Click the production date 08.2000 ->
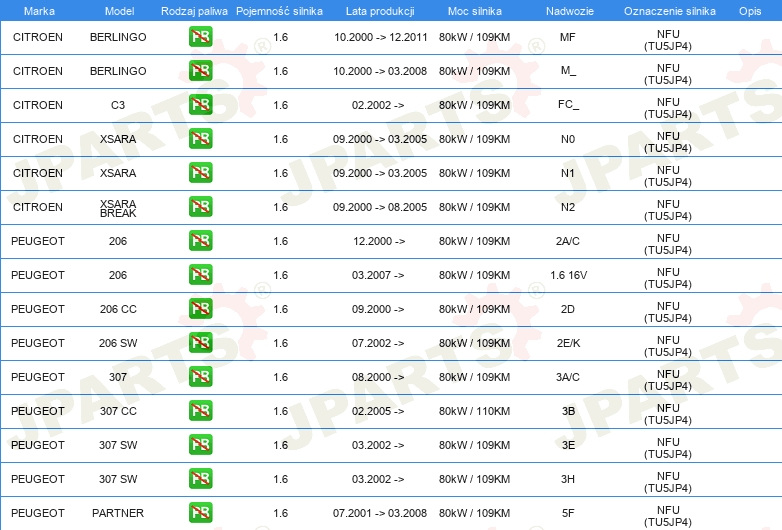The height and width of the screenshot is (530, 782). click(378, 377)
